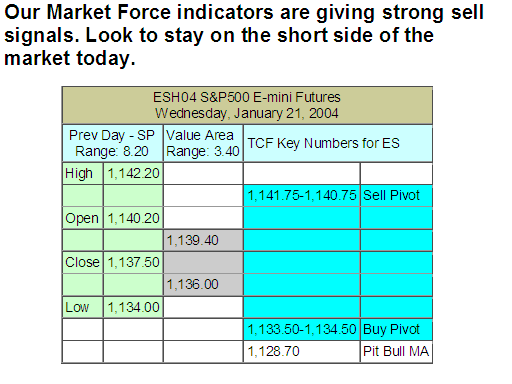Viewport: 512px width, 384px height.
Task: Click the High label cell
Action: click(83, 173)
